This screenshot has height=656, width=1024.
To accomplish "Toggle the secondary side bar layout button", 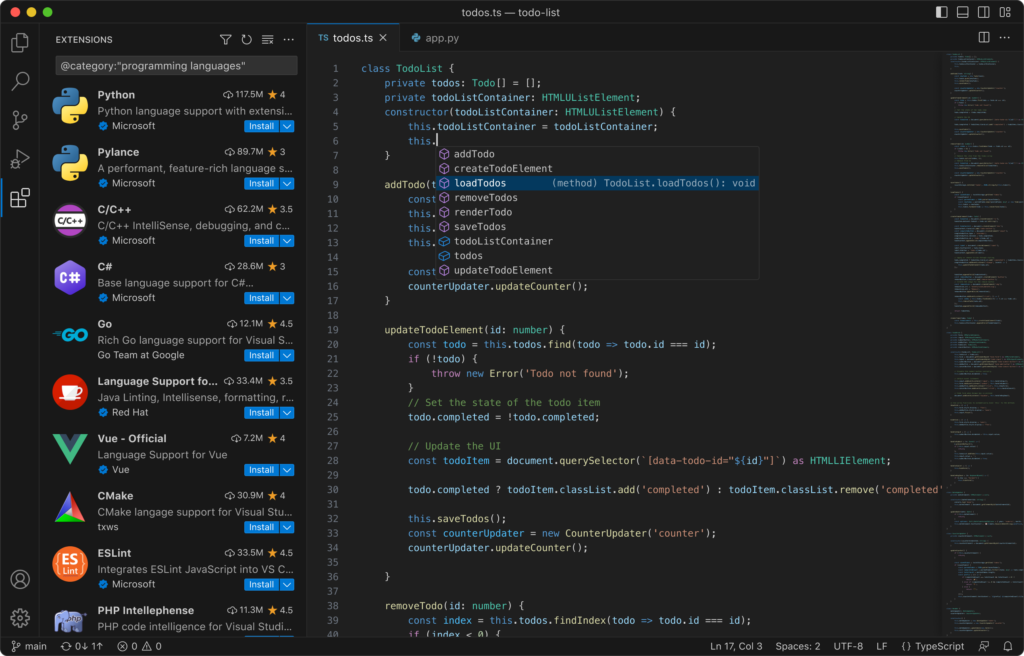I will pos(983,12).
